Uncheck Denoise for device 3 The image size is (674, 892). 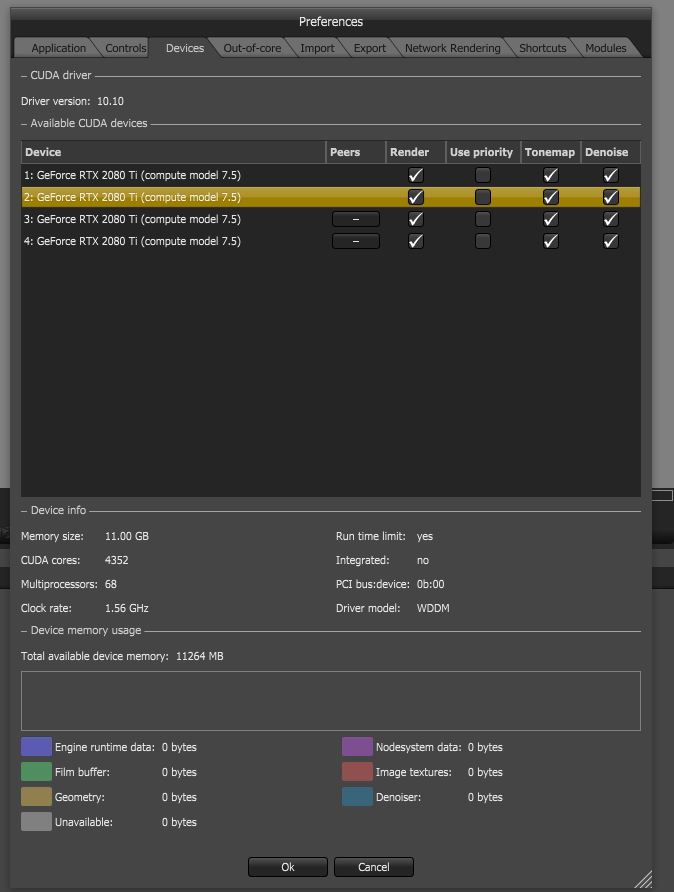pos(610,219)
